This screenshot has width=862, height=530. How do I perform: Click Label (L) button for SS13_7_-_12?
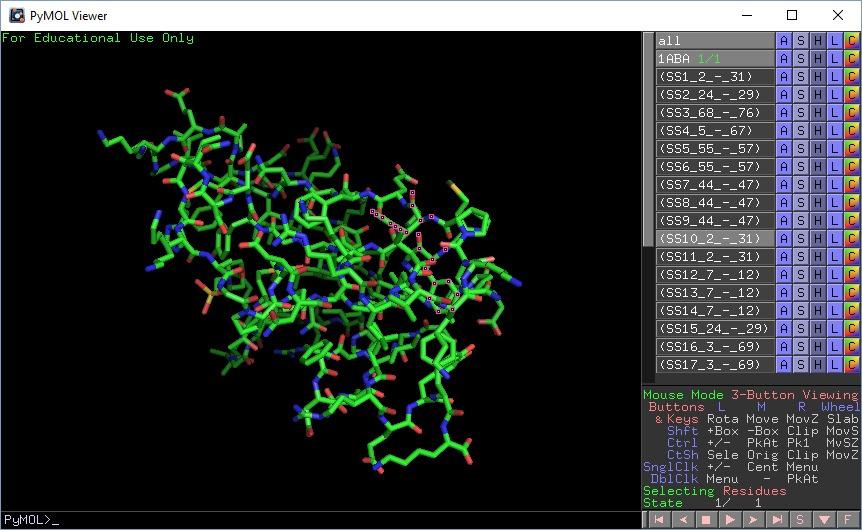point(835,292)
